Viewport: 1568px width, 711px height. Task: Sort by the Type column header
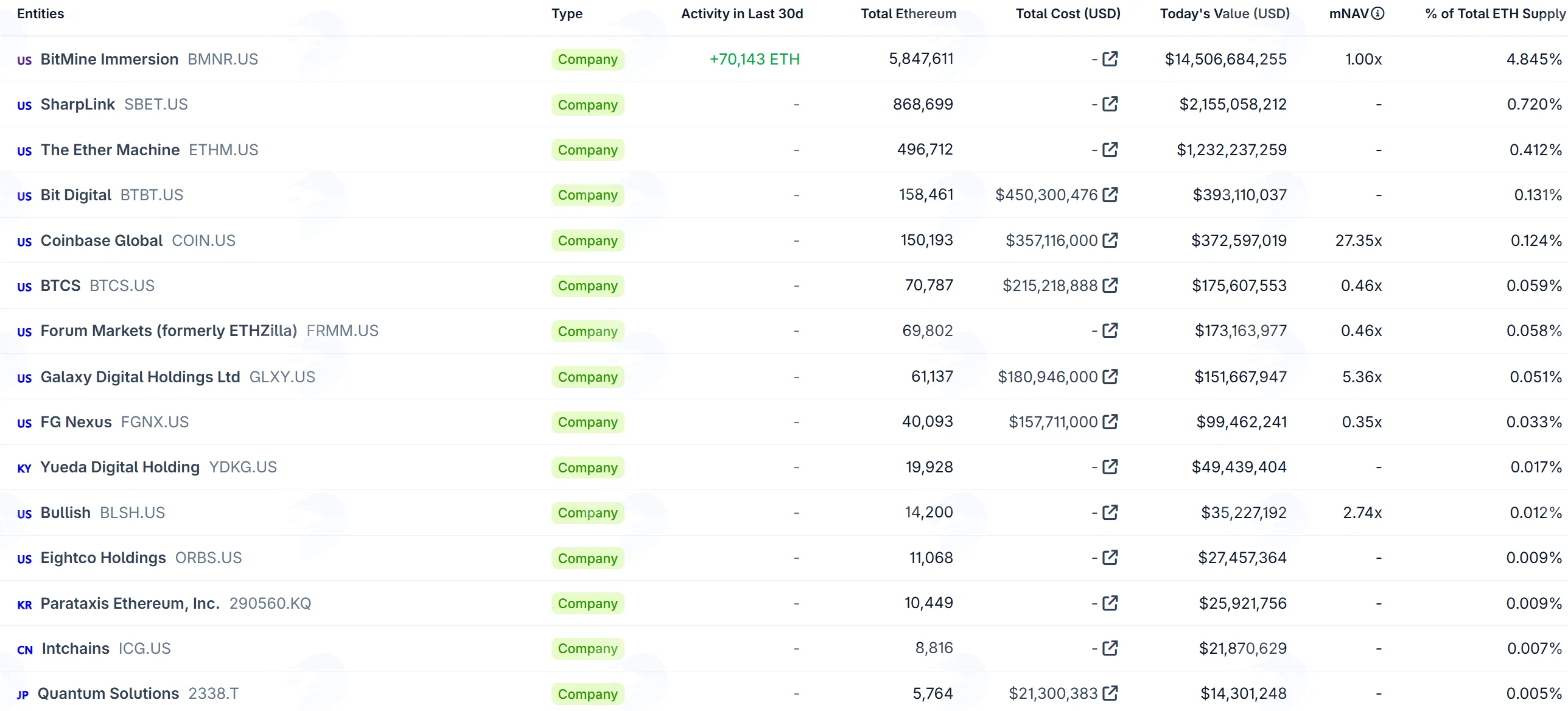coord(567,13)
